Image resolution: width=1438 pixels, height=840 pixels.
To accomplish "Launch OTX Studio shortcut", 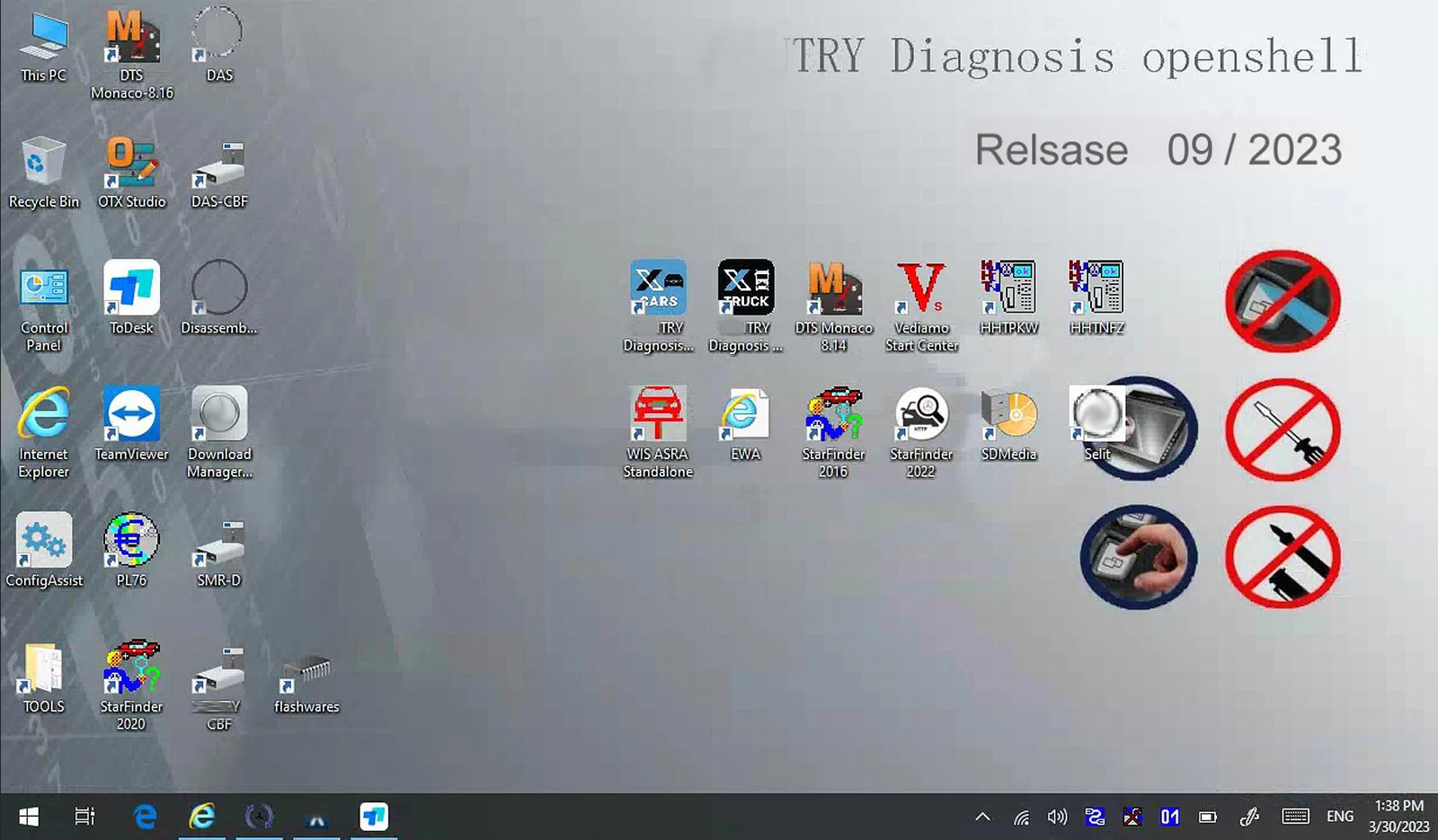I will pos(132,172).
